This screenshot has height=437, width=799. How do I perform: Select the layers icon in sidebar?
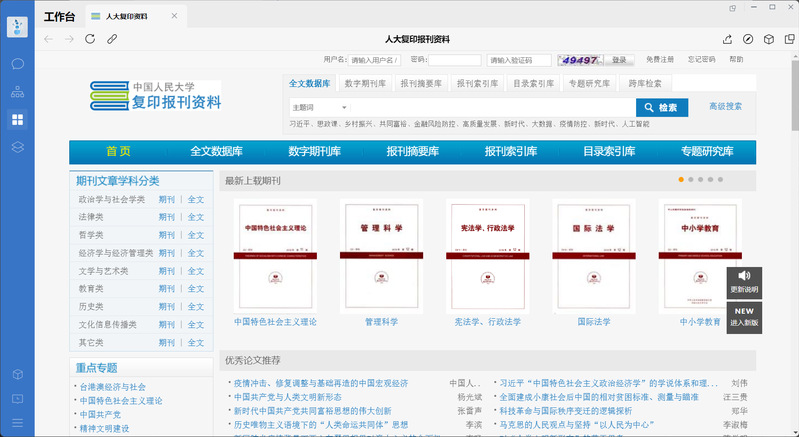click(x=17, y=147)
